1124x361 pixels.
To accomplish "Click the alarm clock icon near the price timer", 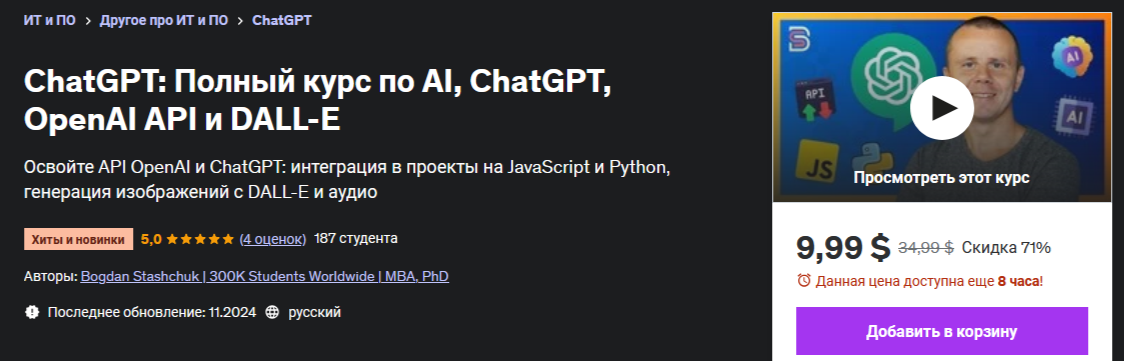I will [804, 281].
